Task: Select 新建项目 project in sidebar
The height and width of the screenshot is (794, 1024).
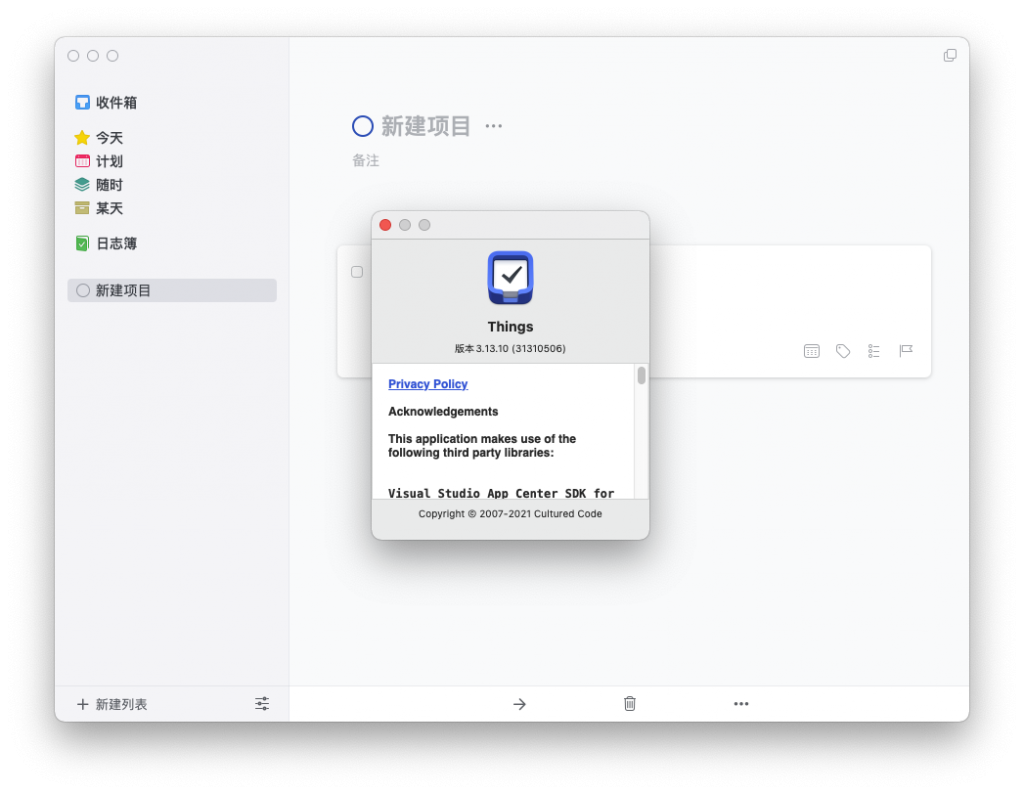Action: click(172, 291)
